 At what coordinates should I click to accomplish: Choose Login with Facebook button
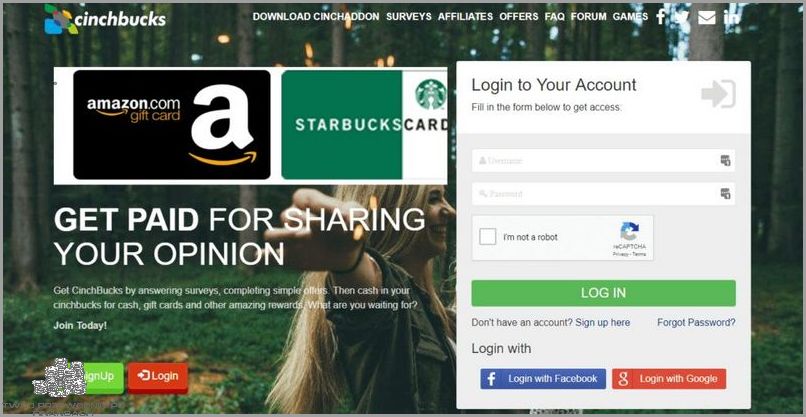(543, 379)
